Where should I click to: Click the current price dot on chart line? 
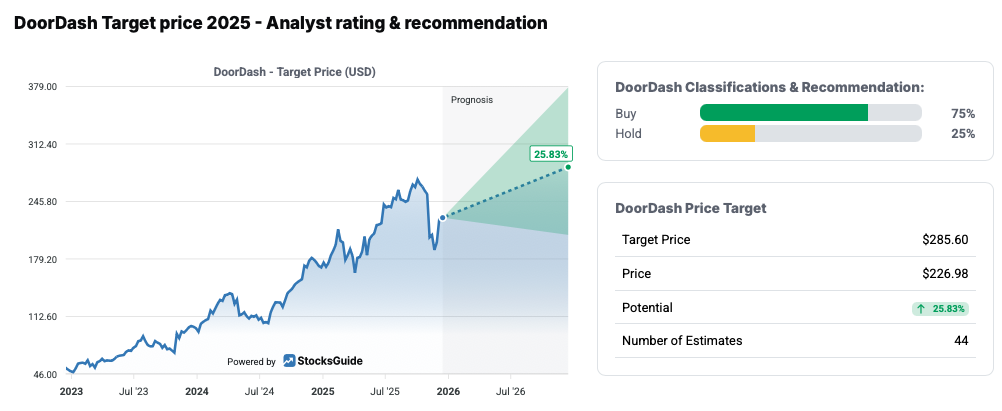pos(443,217)
